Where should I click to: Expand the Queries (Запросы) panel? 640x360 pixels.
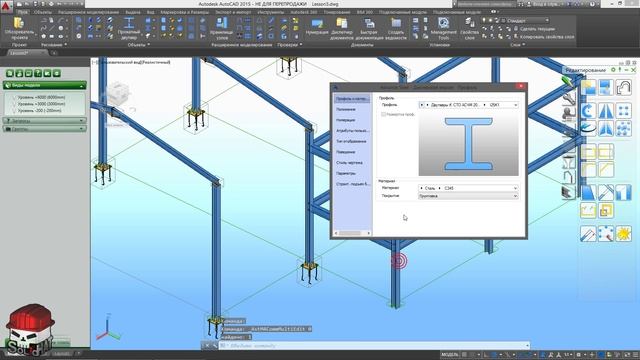(x=44, y=121)
